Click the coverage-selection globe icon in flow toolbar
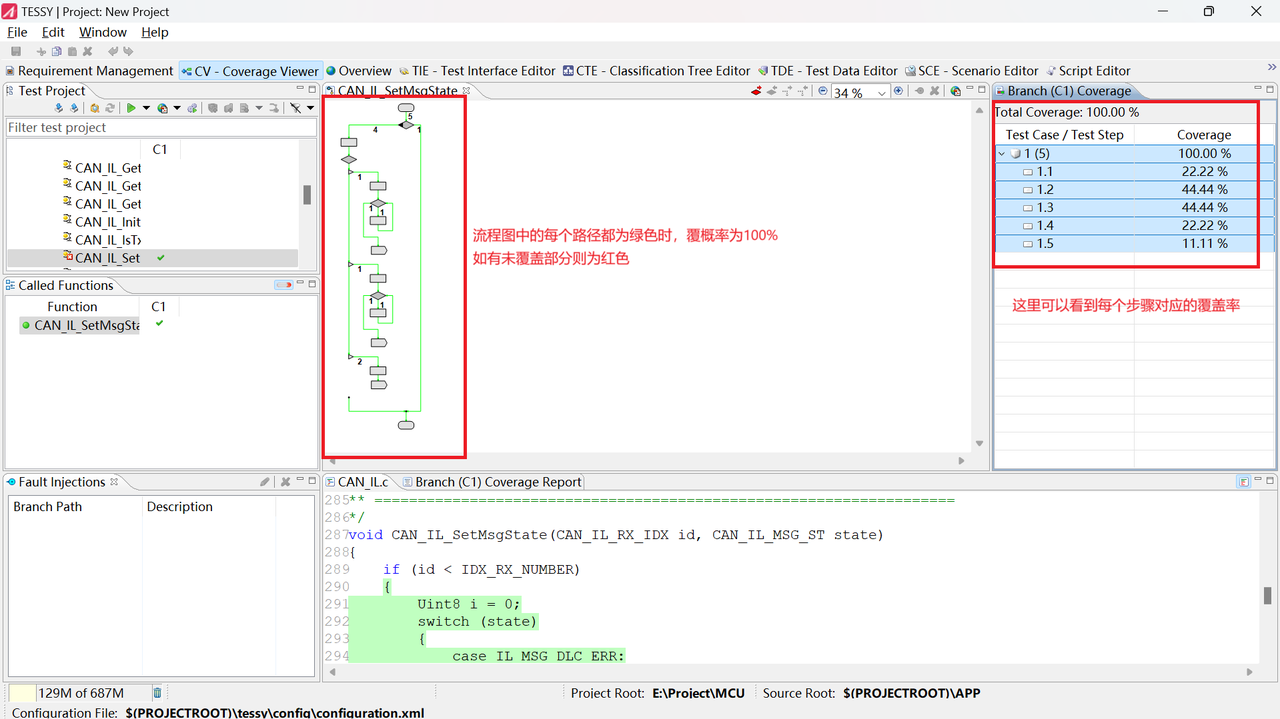Screen dimensions: 1280x719 point(956,91)
